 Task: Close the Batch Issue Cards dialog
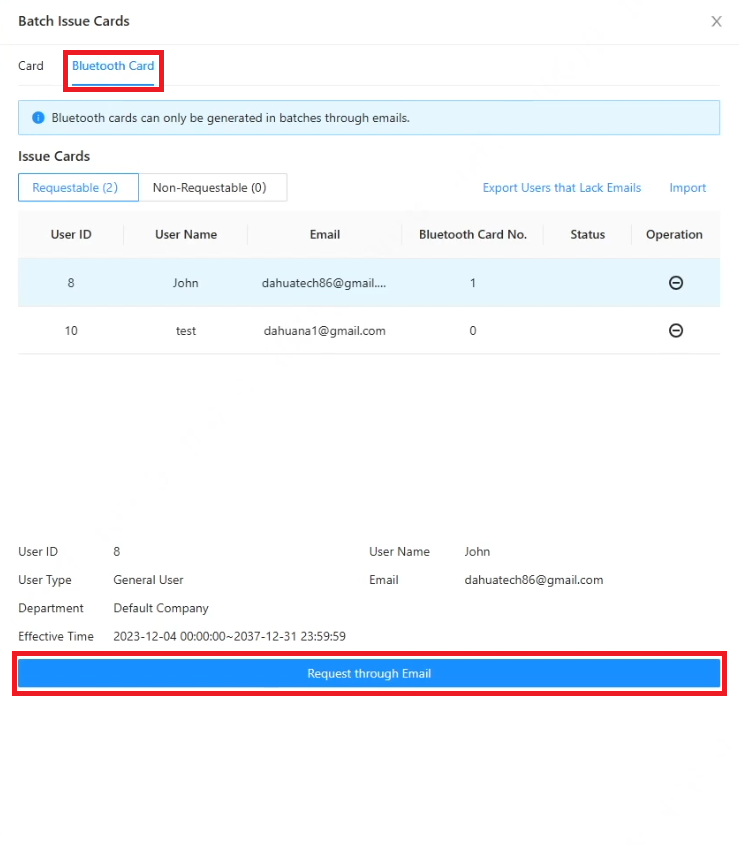tap(716, 22)
